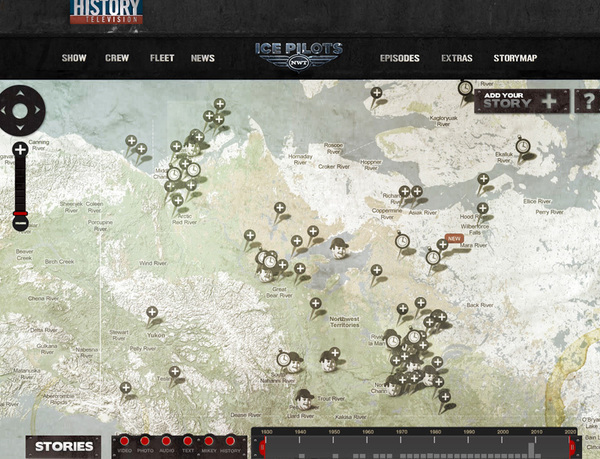Click the Ice Pilots NWT logo
Viewport: 600px width, 459px height.
pyautogui.click(x=298, y=57)
